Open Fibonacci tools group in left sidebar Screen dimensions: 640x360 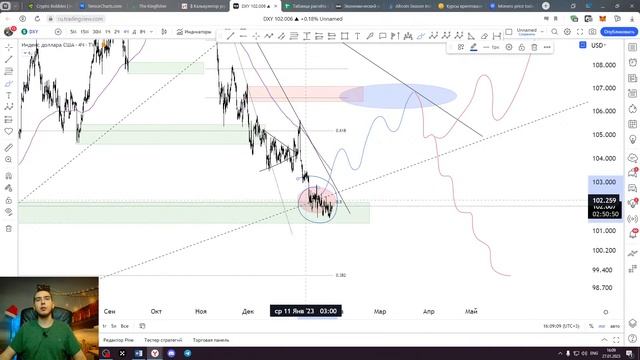pyautogui.click(x=9, y=71)
